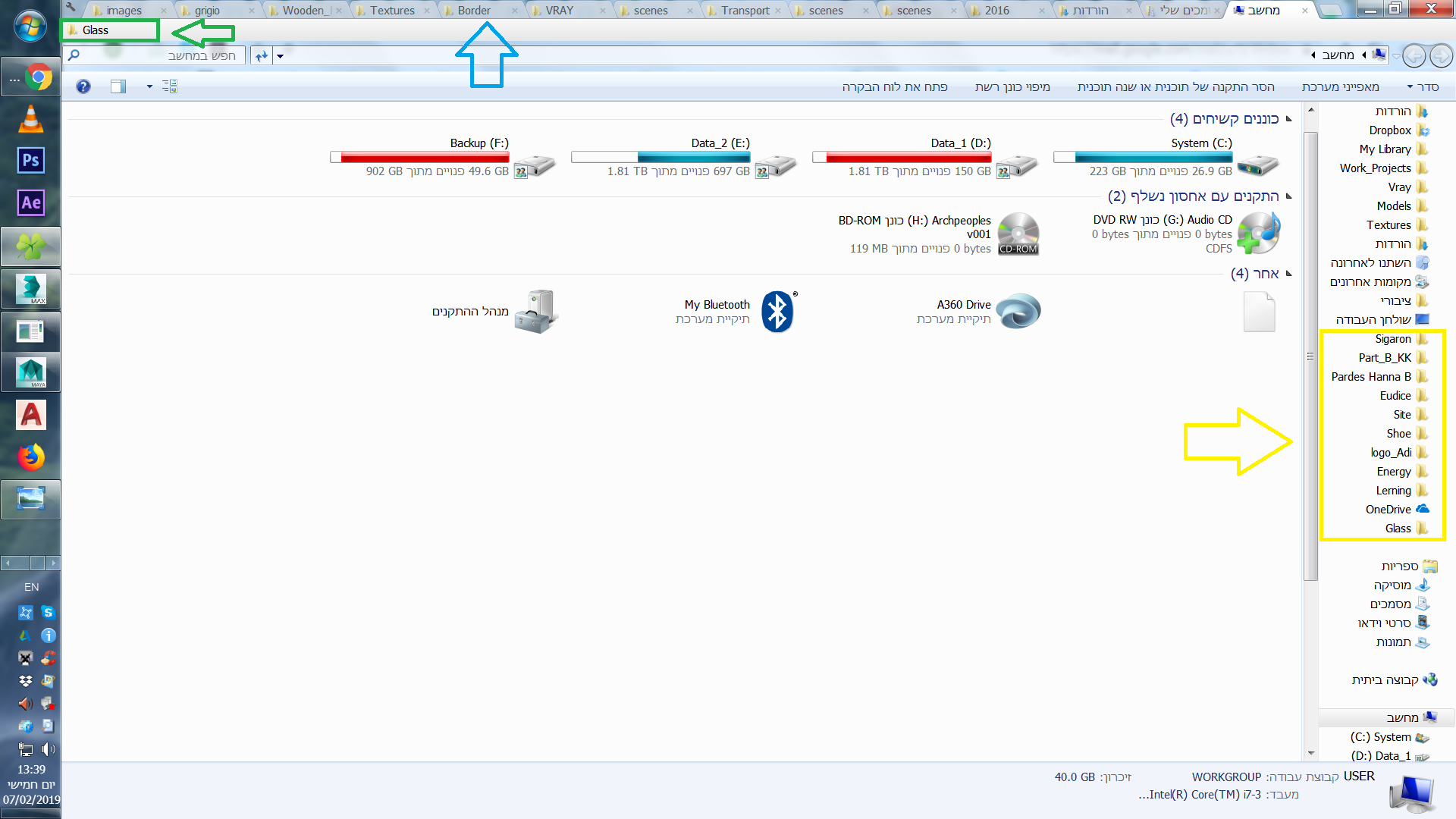This screenshot has width=1456, height=819.
Task: Switch to the VRAY tab
Action: click(559, 11)
